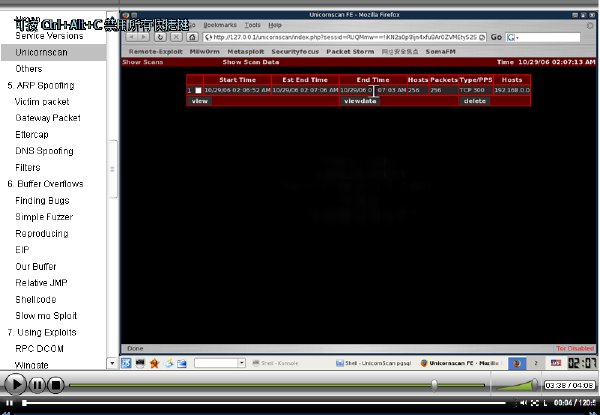Image resolution: width=600 pixels, height=415 pixels.
Task: Open Metasploit bookmark
Action: [x=246, y=52]
